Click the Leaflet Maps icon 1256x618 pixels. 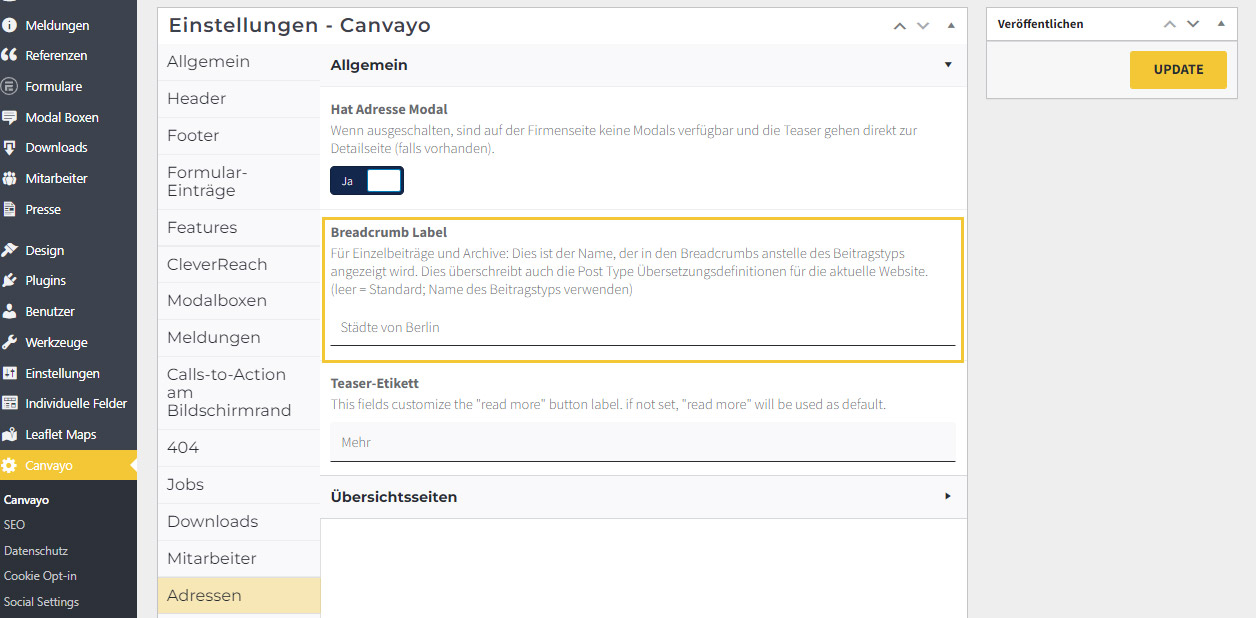[x=10, y=435]
